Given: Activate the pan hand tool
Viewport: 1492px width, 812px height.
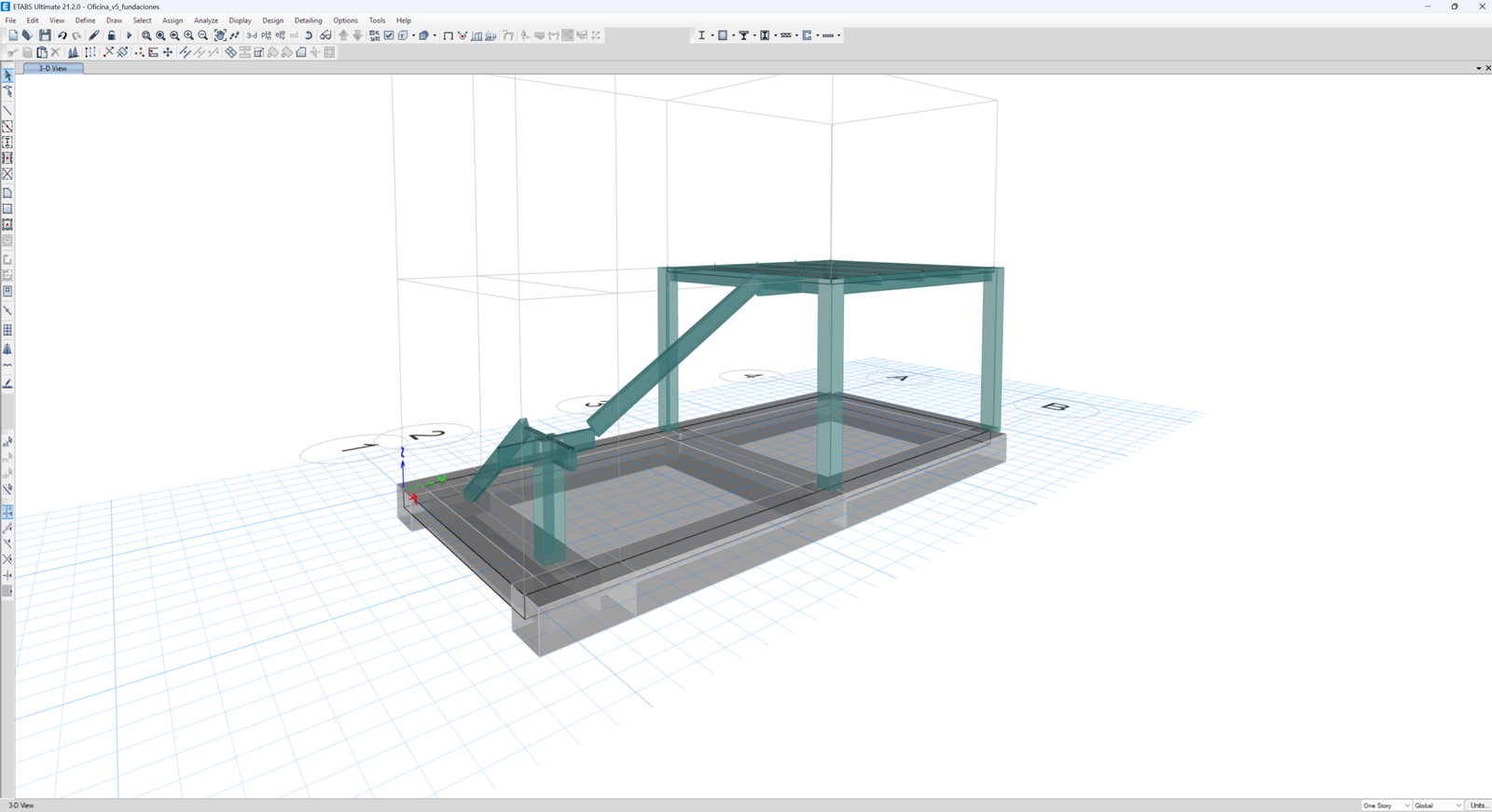Looking at the screenshot, I should 220,35.
